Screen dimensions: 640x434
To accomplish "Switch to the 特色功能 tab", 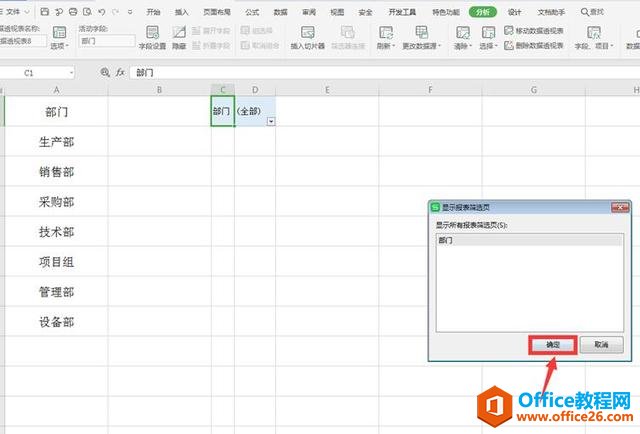I will pos(446,12).
